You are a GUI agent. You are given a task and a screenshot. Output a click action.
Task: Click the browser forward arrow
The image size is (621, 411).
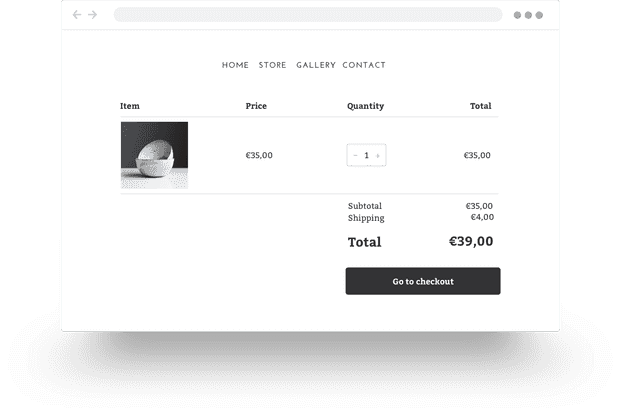pos(93,15)
